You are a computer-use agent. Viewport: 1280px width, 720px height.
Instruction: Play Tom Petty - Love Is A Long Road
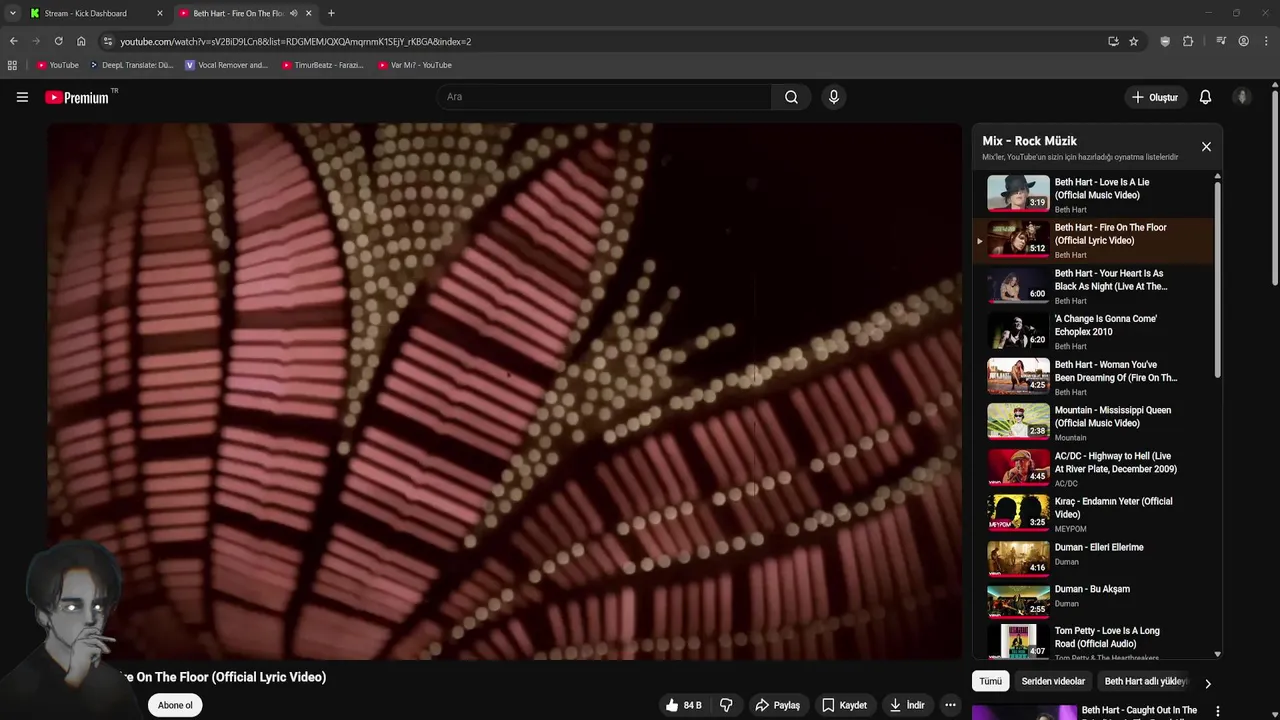click(1093, 642)
